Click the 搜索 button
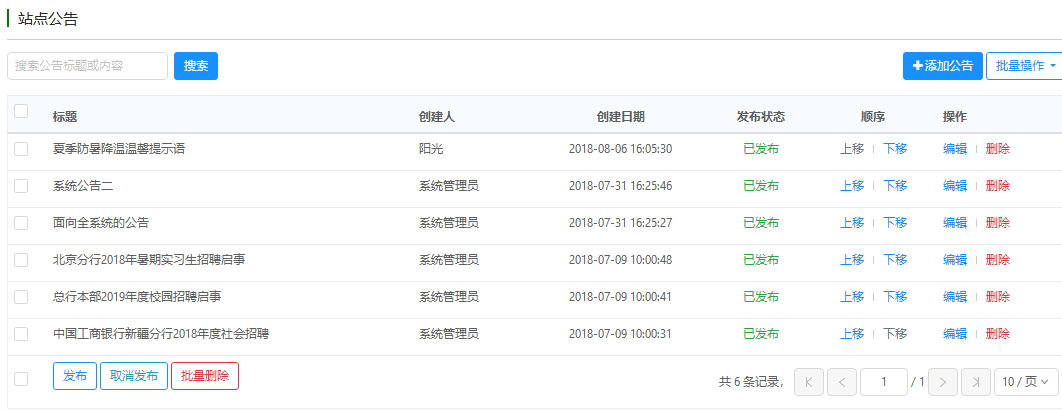This screenshot has width=1062, height=410. (196, 66)
